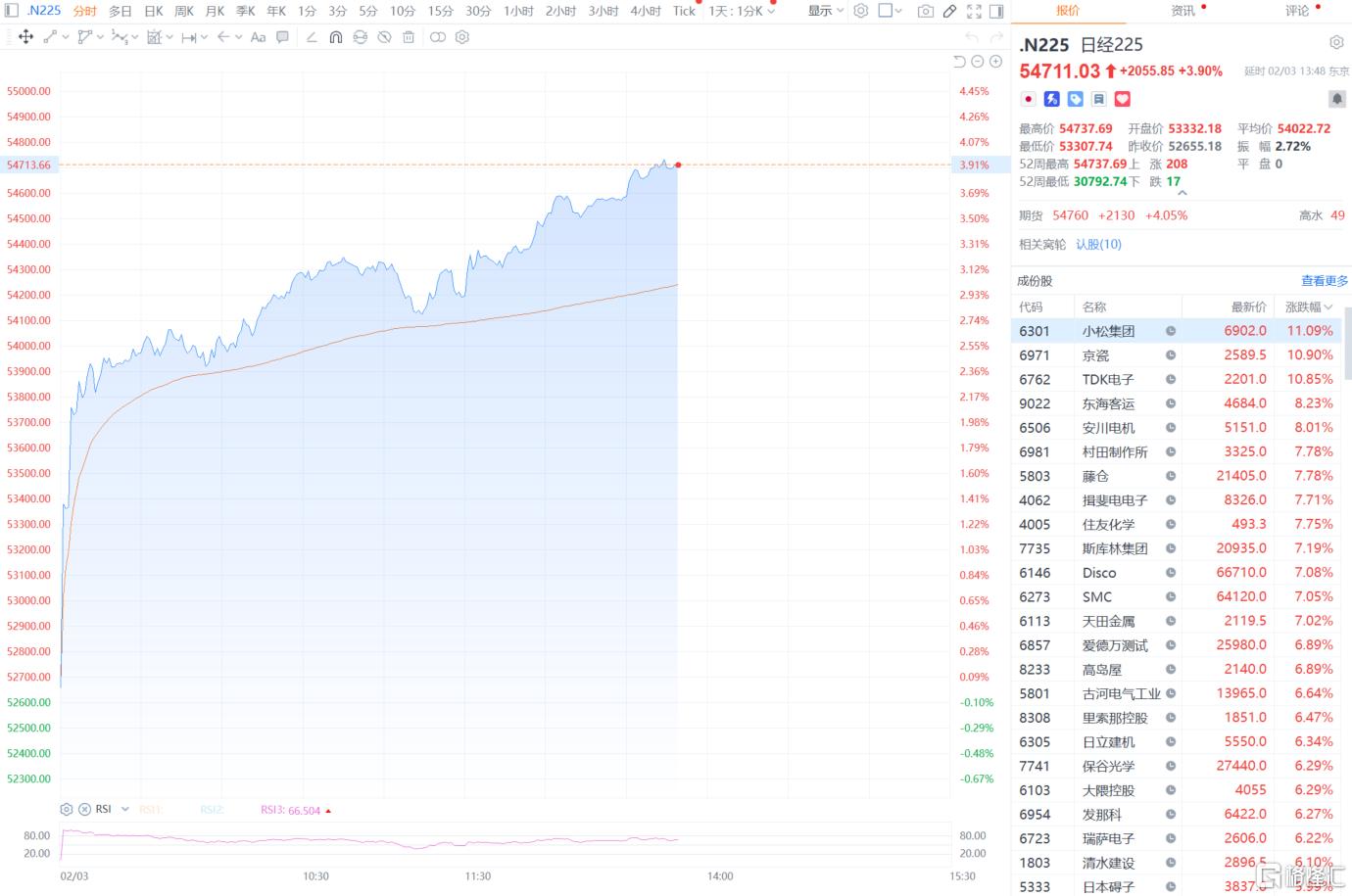
Task: Select the Aa text annotation tool
Action: click(x=258, y=37)
